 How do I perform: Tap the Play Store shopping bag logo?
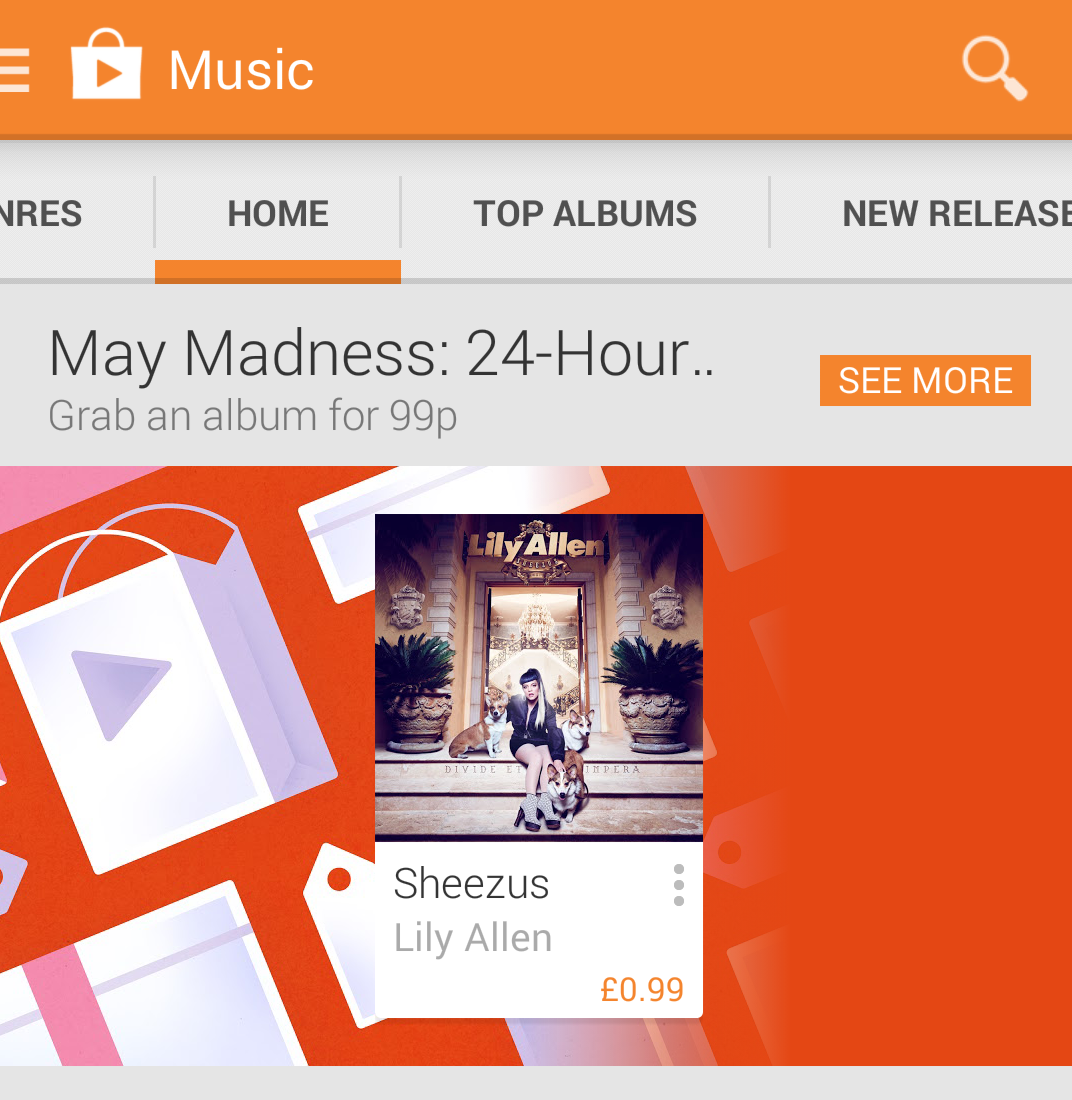coord(107,65)
